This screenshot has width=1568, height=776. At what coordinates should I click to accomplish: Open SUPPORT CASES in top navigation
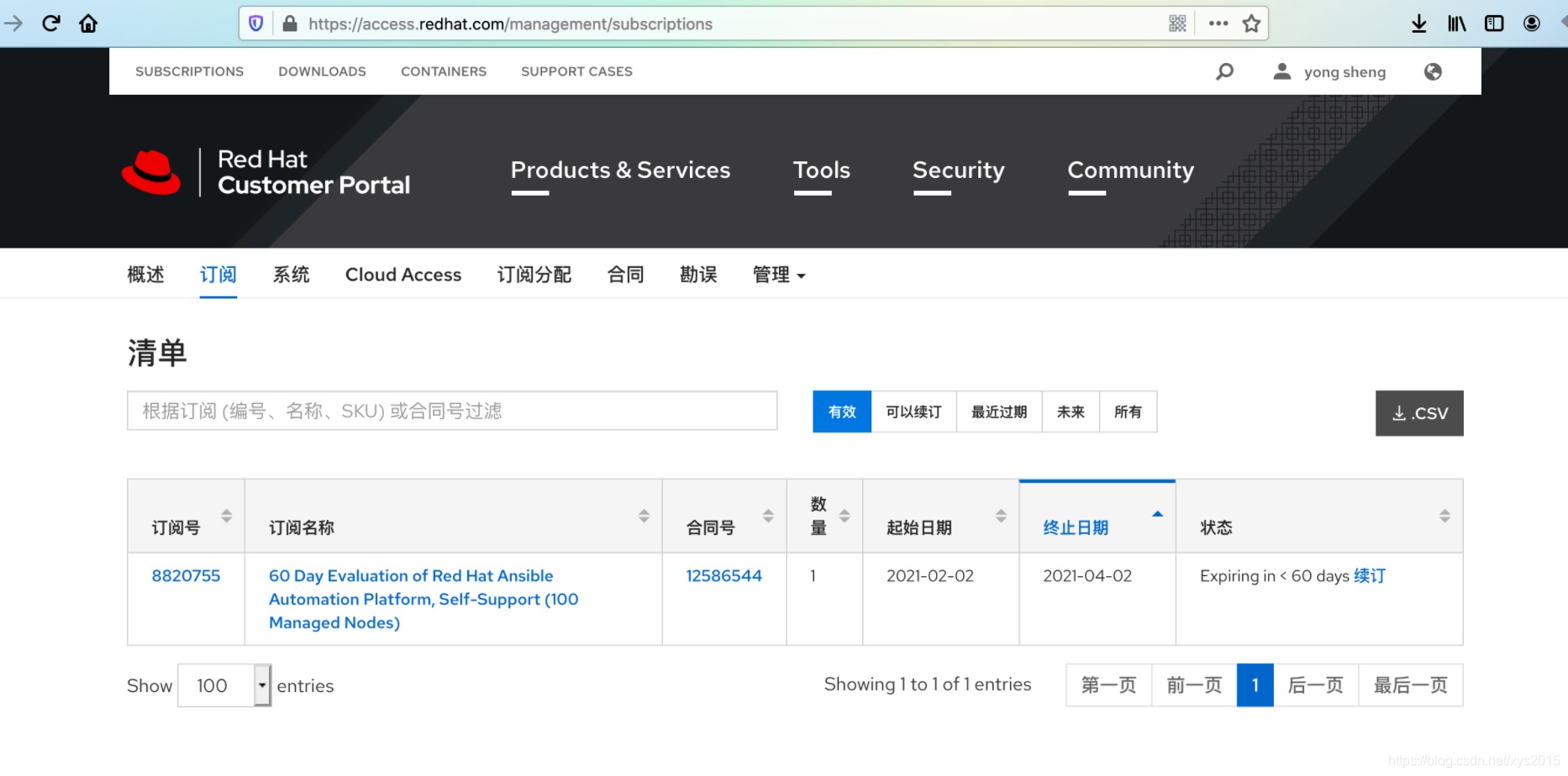576,71
